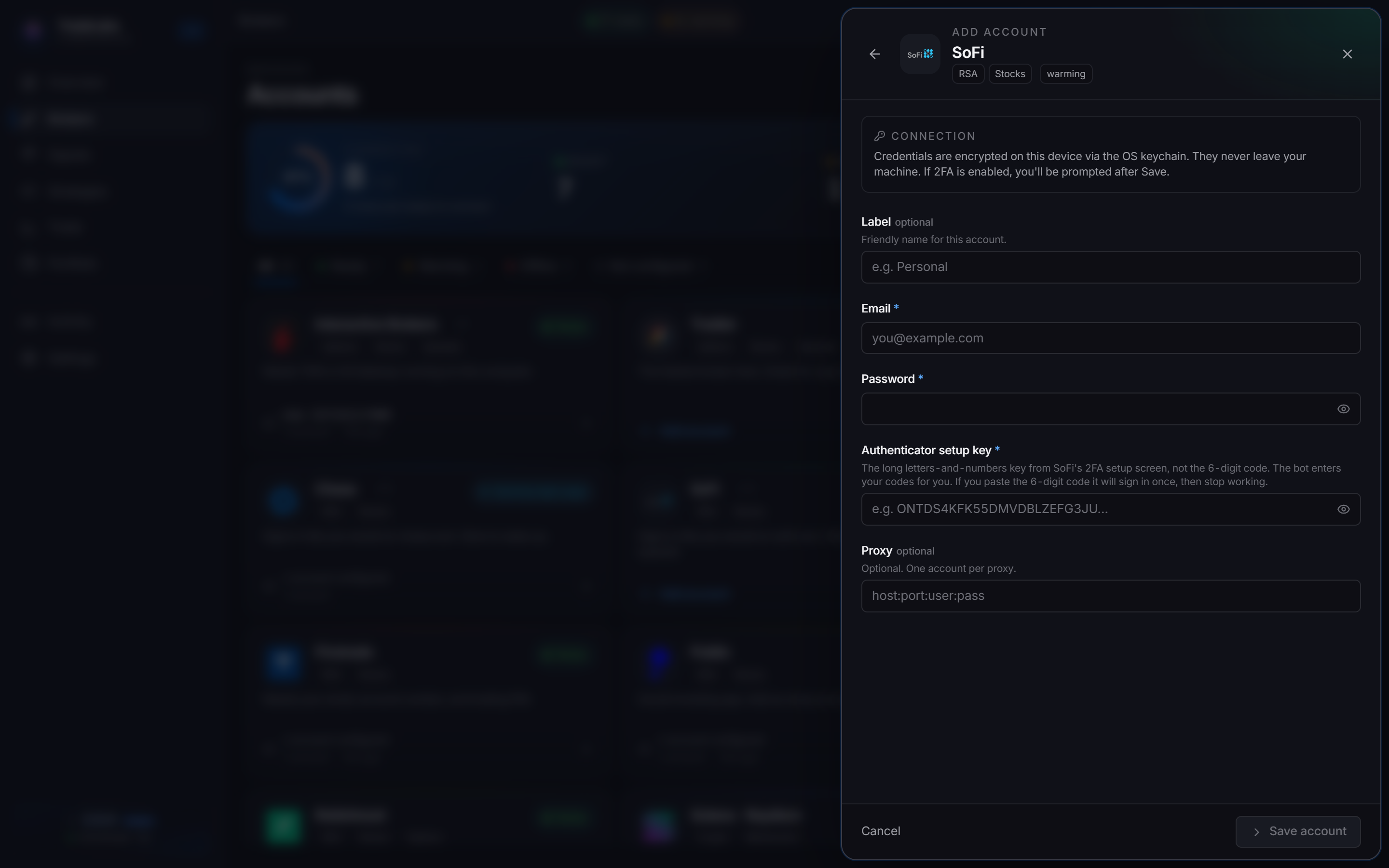Click the Authenticator setup key caption
1389x868 pixels.
pyautogui.click(x=926, y=450)
